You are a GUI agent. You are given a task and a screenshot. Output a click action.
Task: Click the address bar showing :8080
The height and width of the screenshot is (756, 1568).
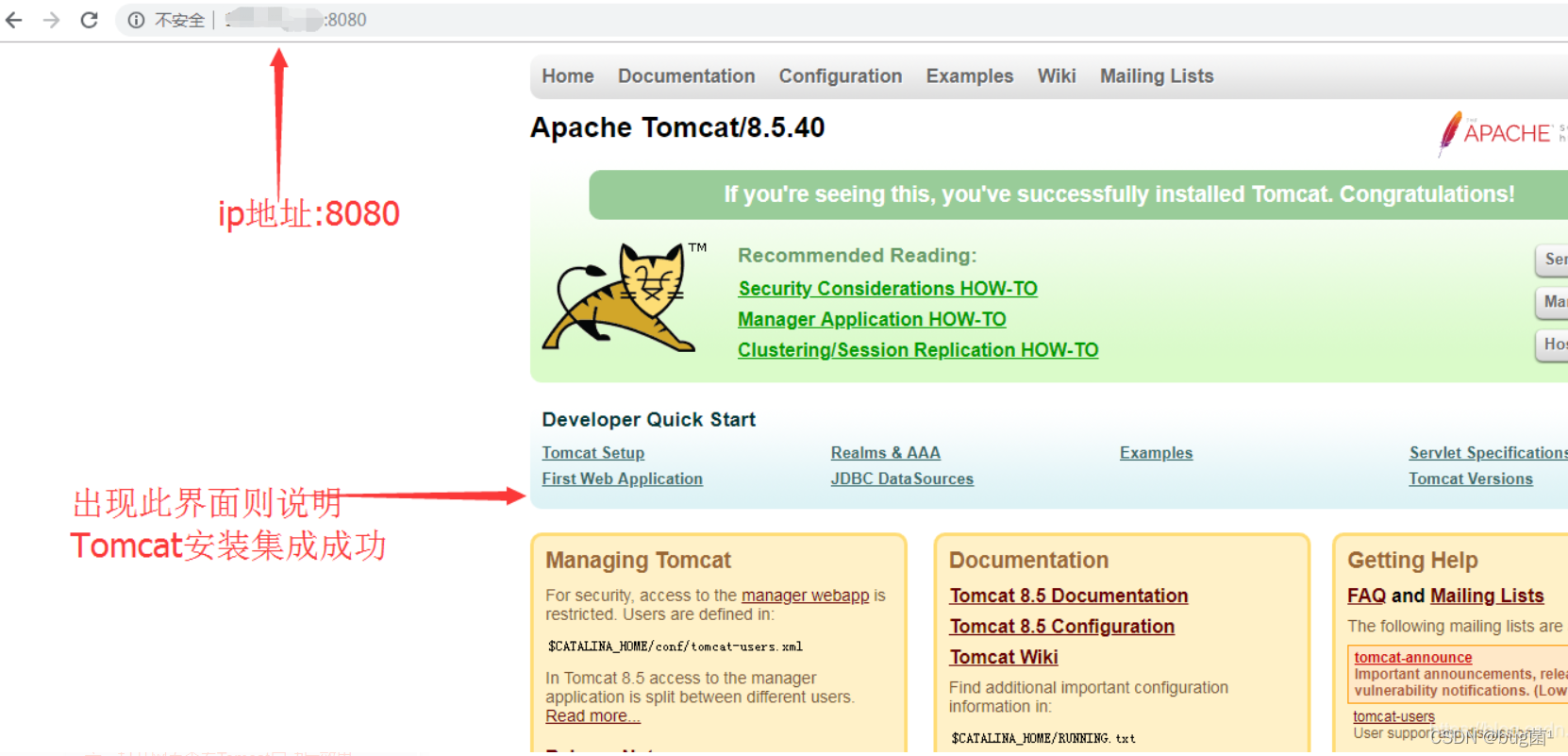click(x=840, y=20)
